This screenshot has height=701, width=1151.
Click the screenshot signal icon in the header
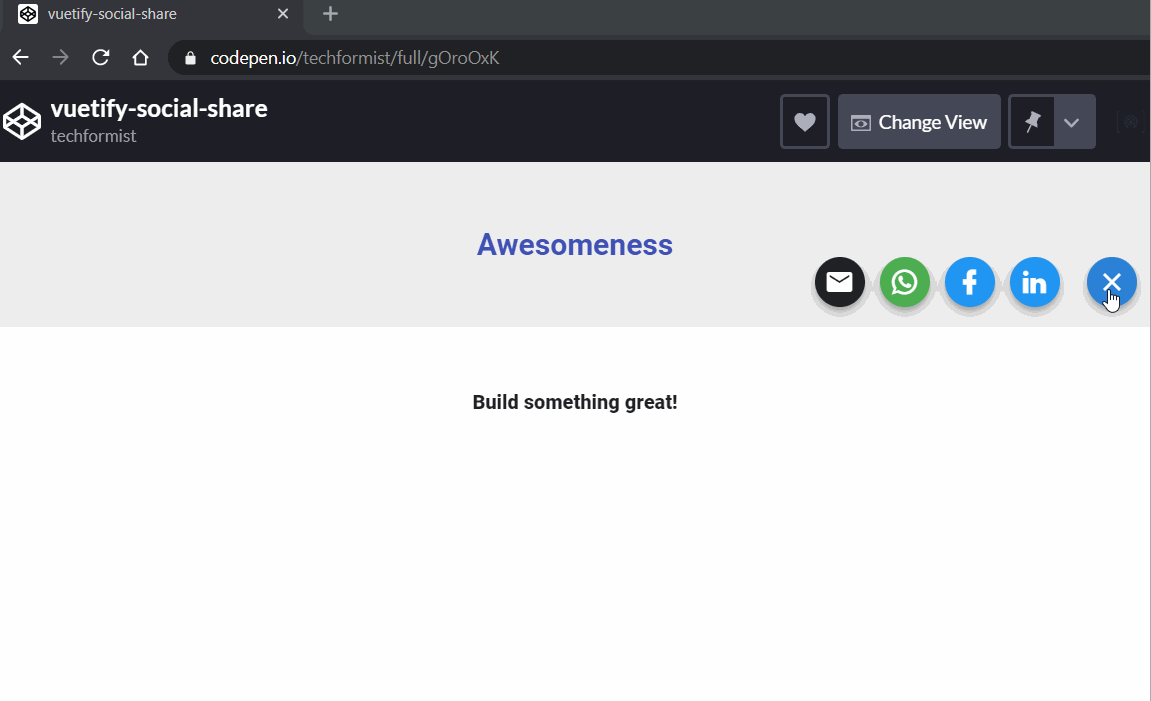(1129, 121)
